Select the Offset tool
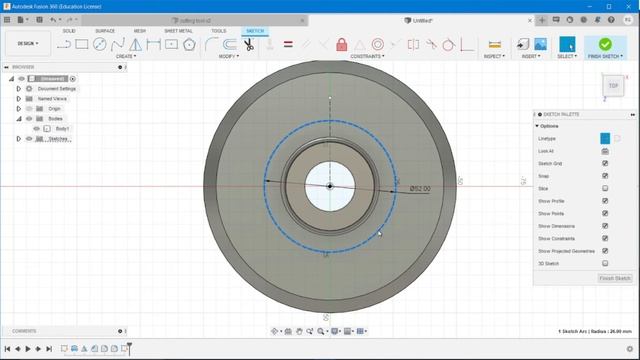Viewport: 640px width, 360px height. tap(230, 44)
